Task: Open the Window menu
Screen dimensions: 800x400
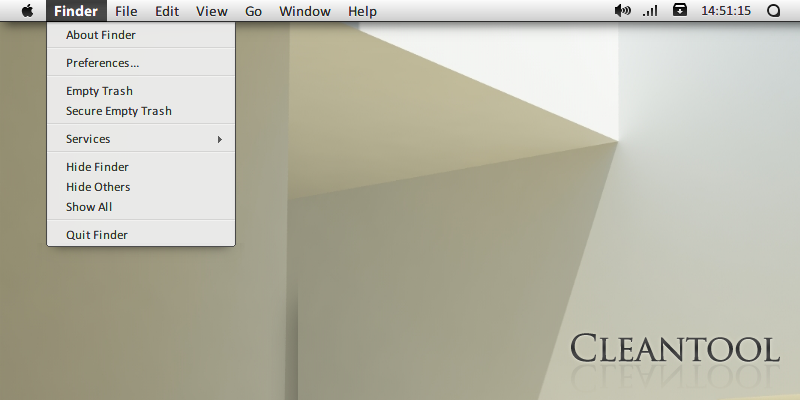Action: click(305, 11)
